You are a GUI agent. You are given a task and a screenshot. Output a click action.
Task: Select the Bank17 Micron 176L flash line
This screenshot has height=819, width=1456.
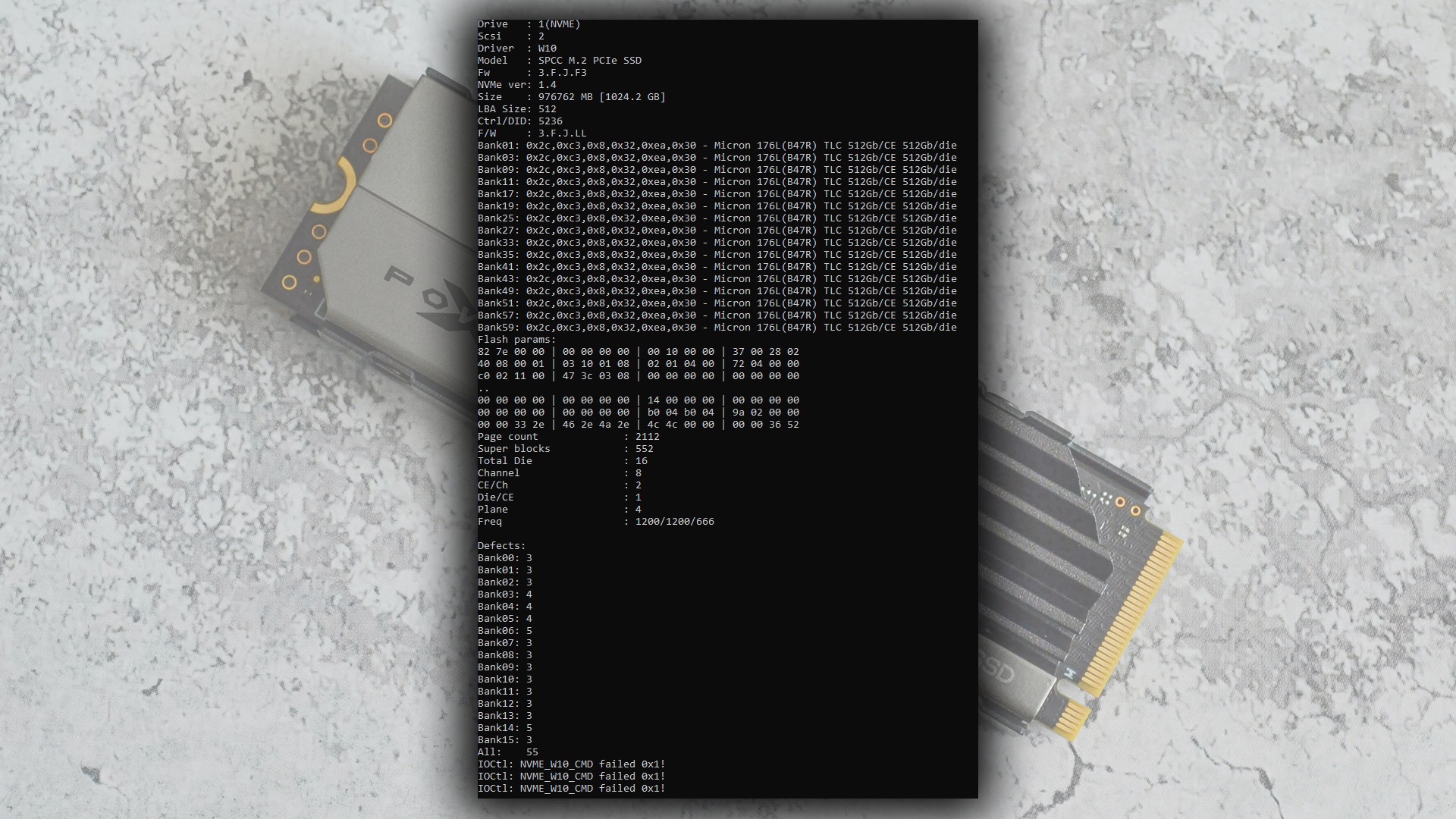coord(717,194)
